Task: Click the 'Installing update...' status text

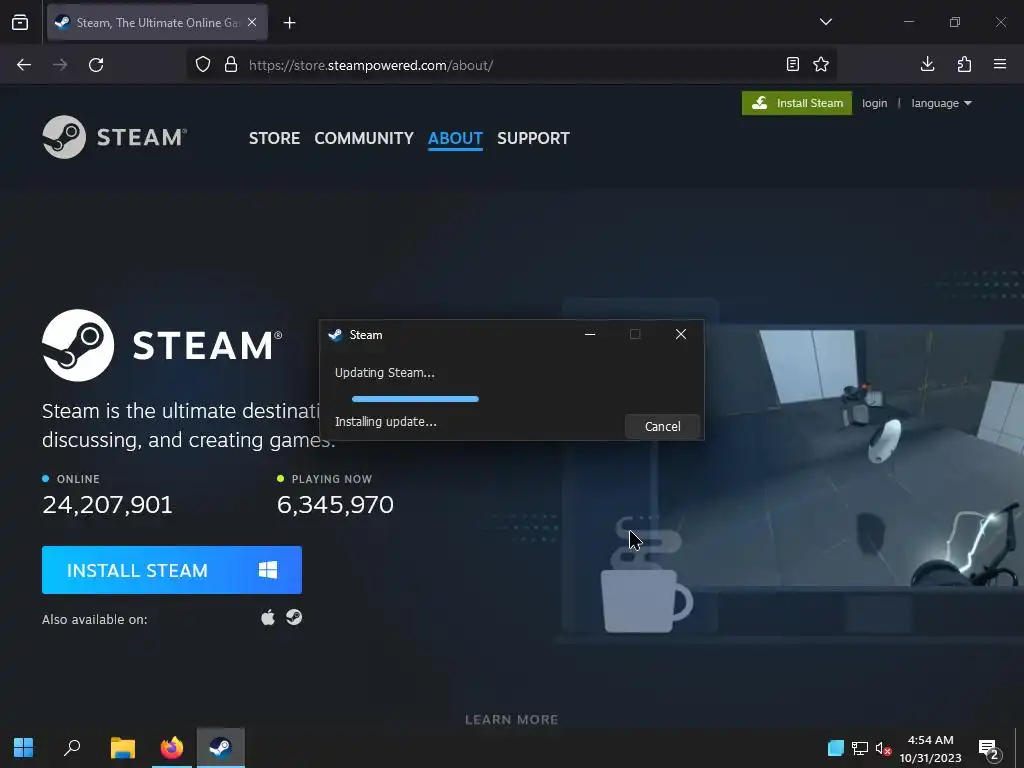Action: (385, 422)
